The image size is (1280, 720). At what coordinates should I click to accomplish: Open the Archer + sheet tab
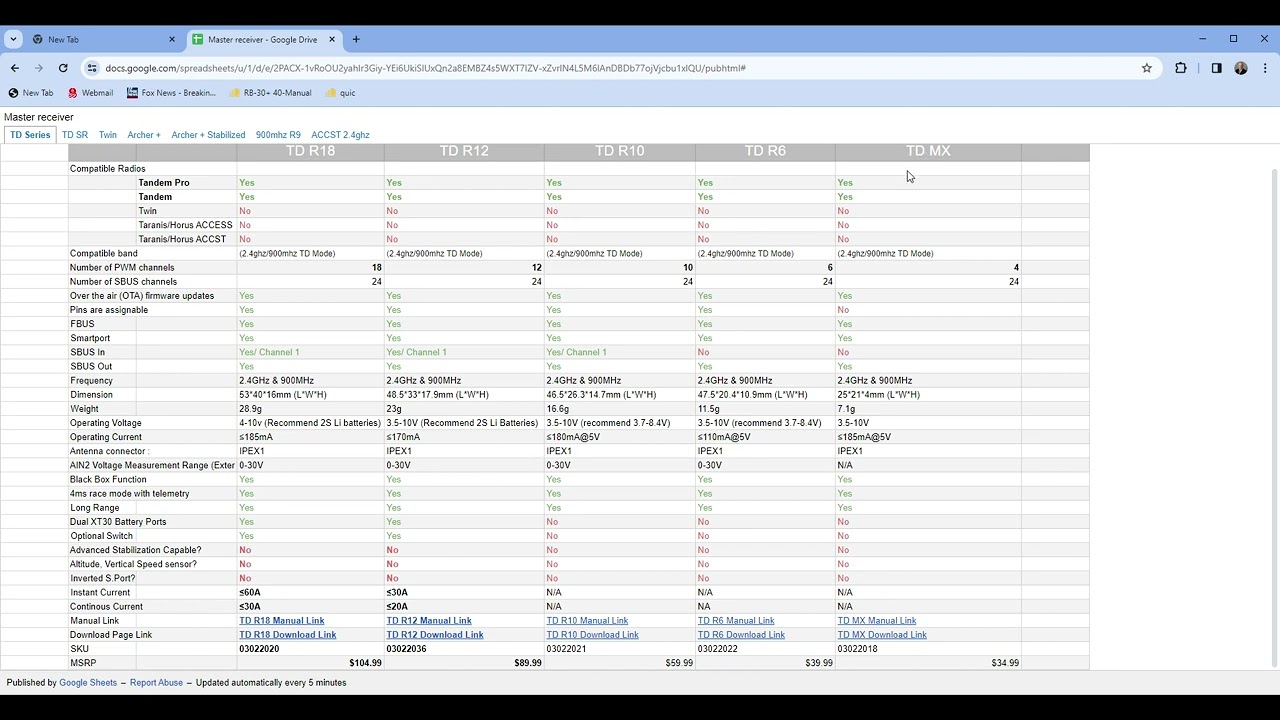coord(144,135)
